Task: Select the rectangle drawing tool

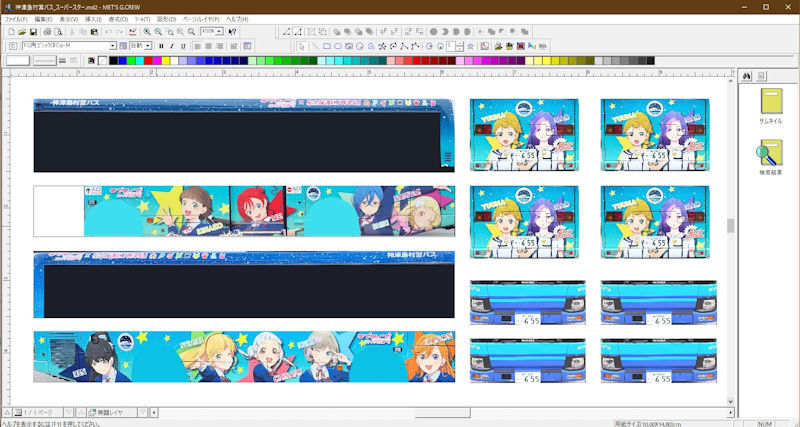Action: (327, 46)
